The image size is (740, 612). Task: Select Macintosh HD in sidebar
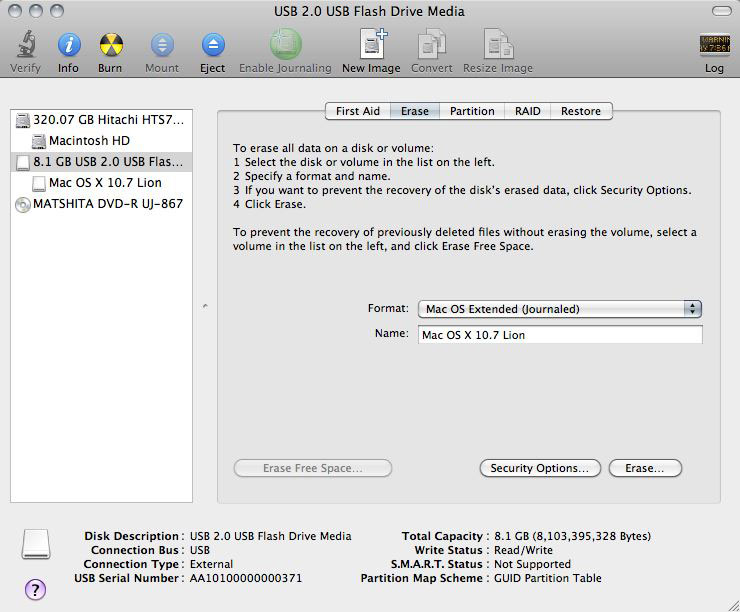coord(101,141)
